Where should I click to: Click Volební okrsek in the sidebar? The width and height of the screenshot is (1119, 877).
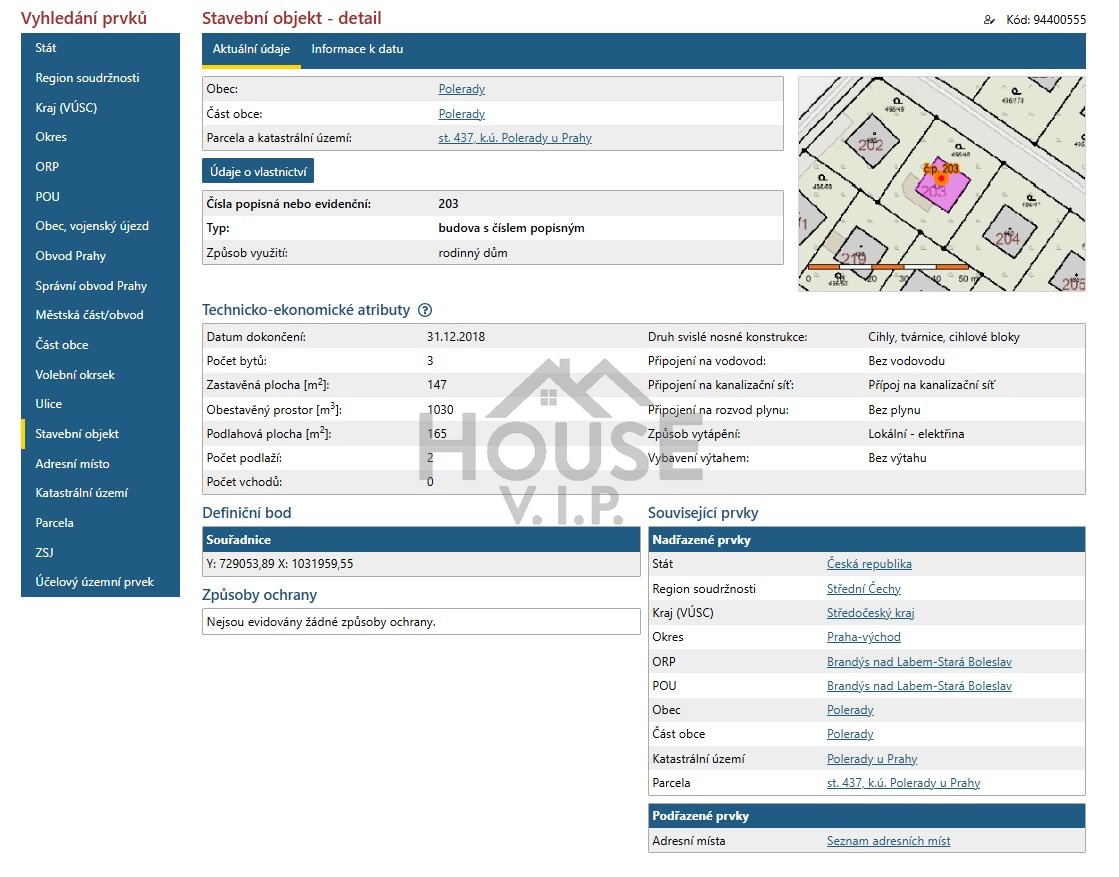[x=75, y=375]
